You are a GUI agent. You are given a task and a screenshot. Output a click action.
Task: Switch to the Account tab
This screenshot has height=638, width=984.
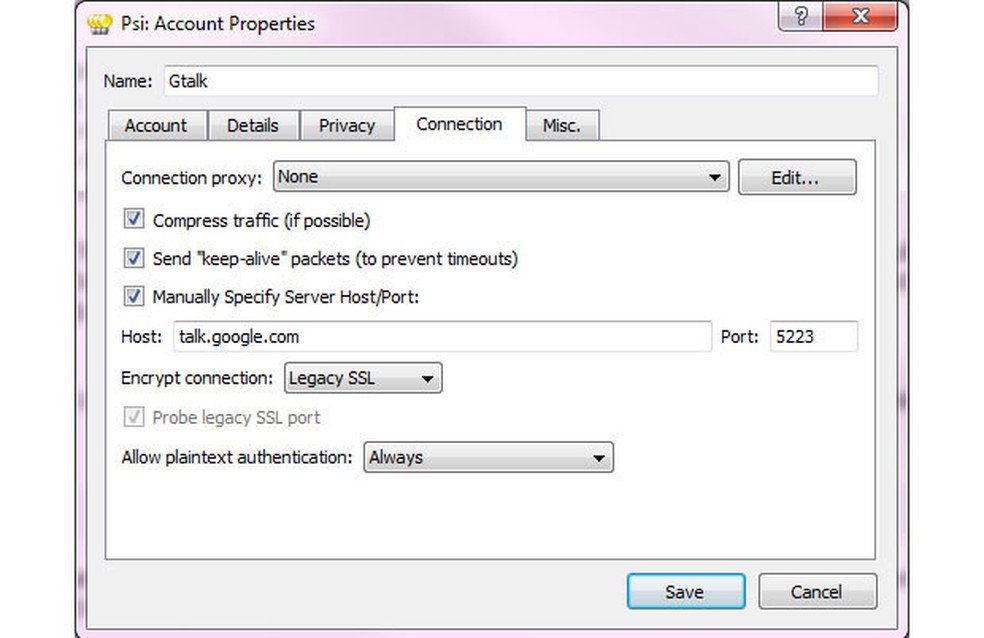155,126
